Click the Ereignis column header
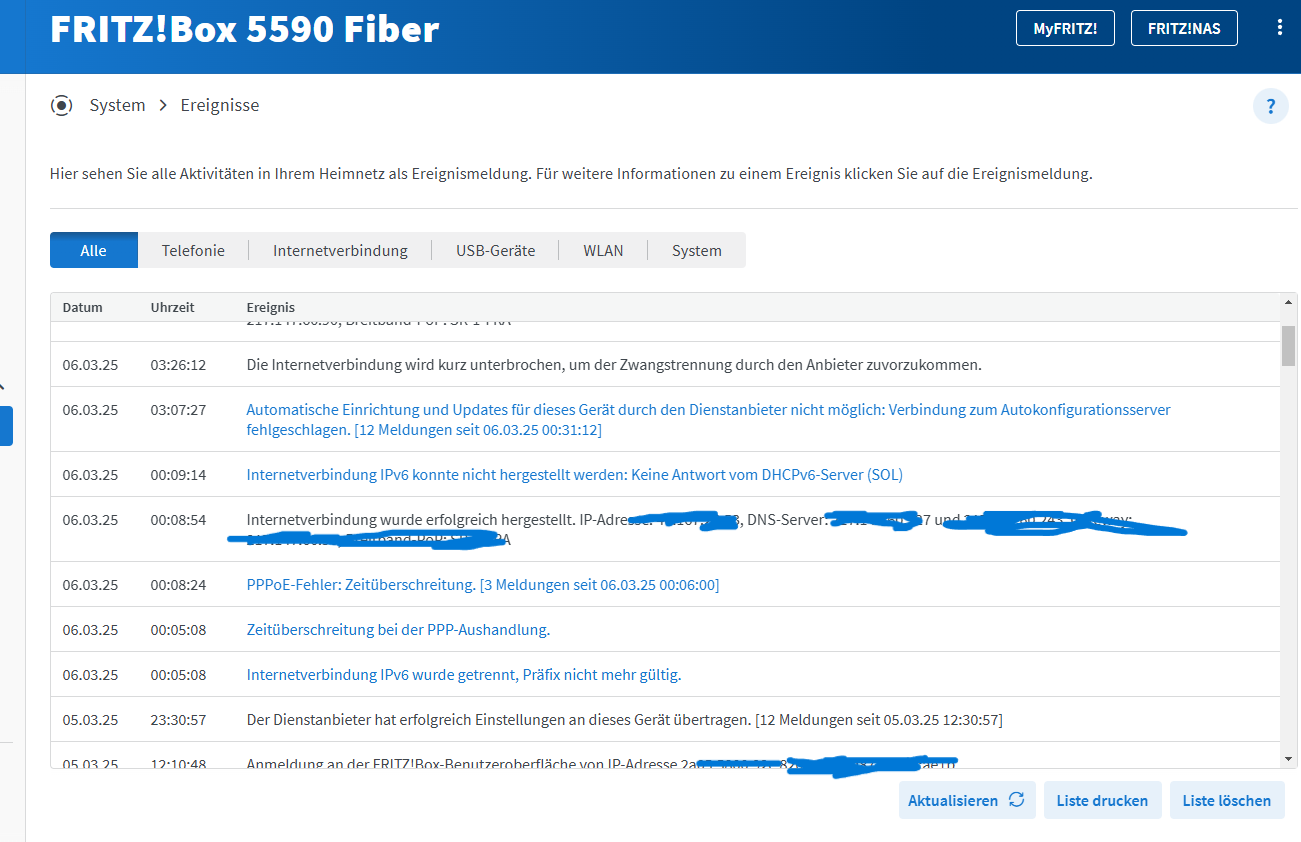The height and width of the screenshot is (842, 1301). tap(271, 307)
